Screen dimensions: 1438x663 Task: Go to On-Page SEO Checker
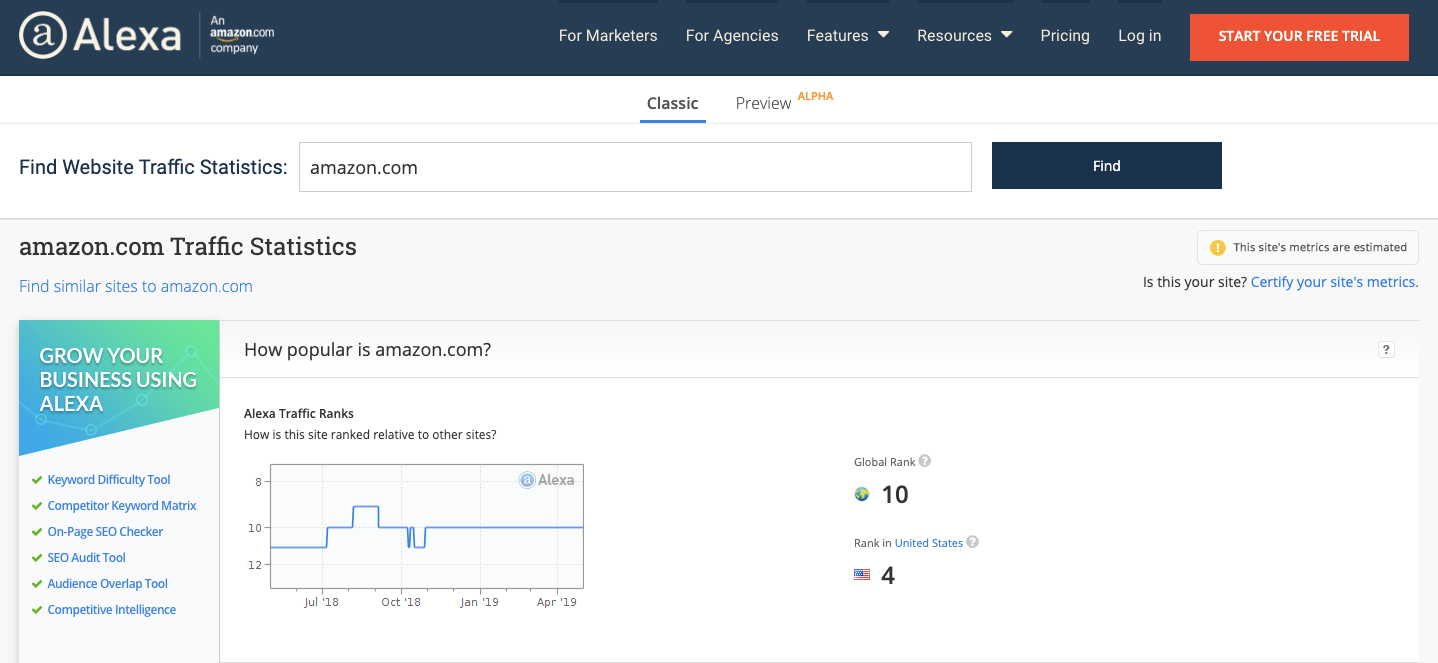coord(105,532)
